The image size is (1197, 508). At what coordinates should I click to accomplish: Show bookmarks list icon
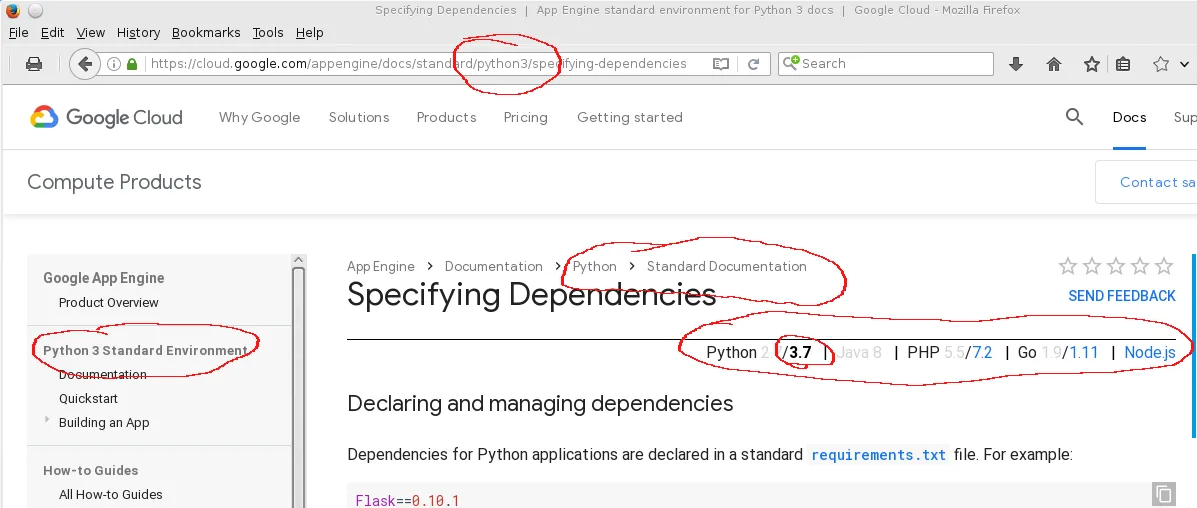1123,64
